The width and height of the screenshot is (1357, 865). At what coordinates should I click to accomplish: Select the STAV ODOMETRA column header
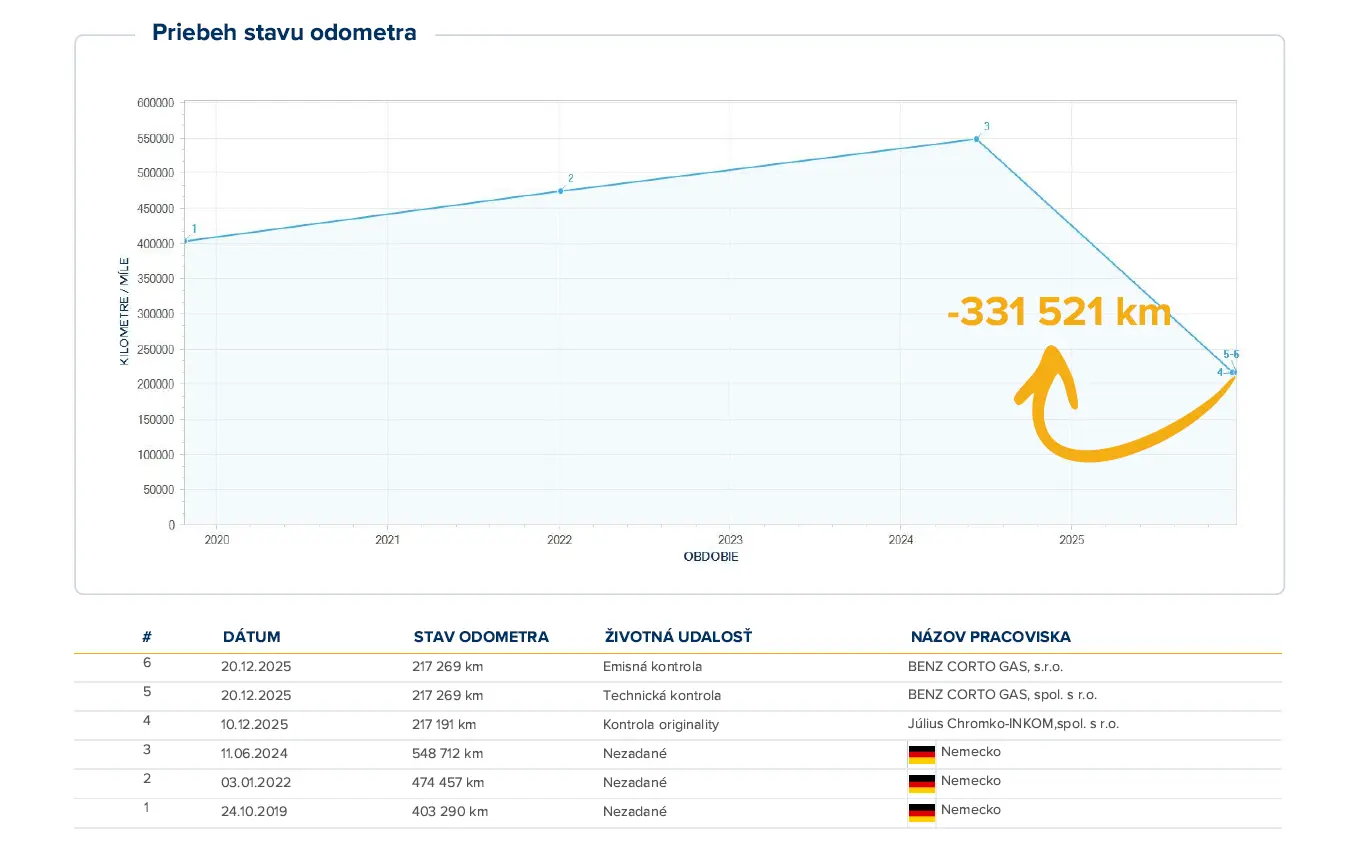[x=482, y=637]
